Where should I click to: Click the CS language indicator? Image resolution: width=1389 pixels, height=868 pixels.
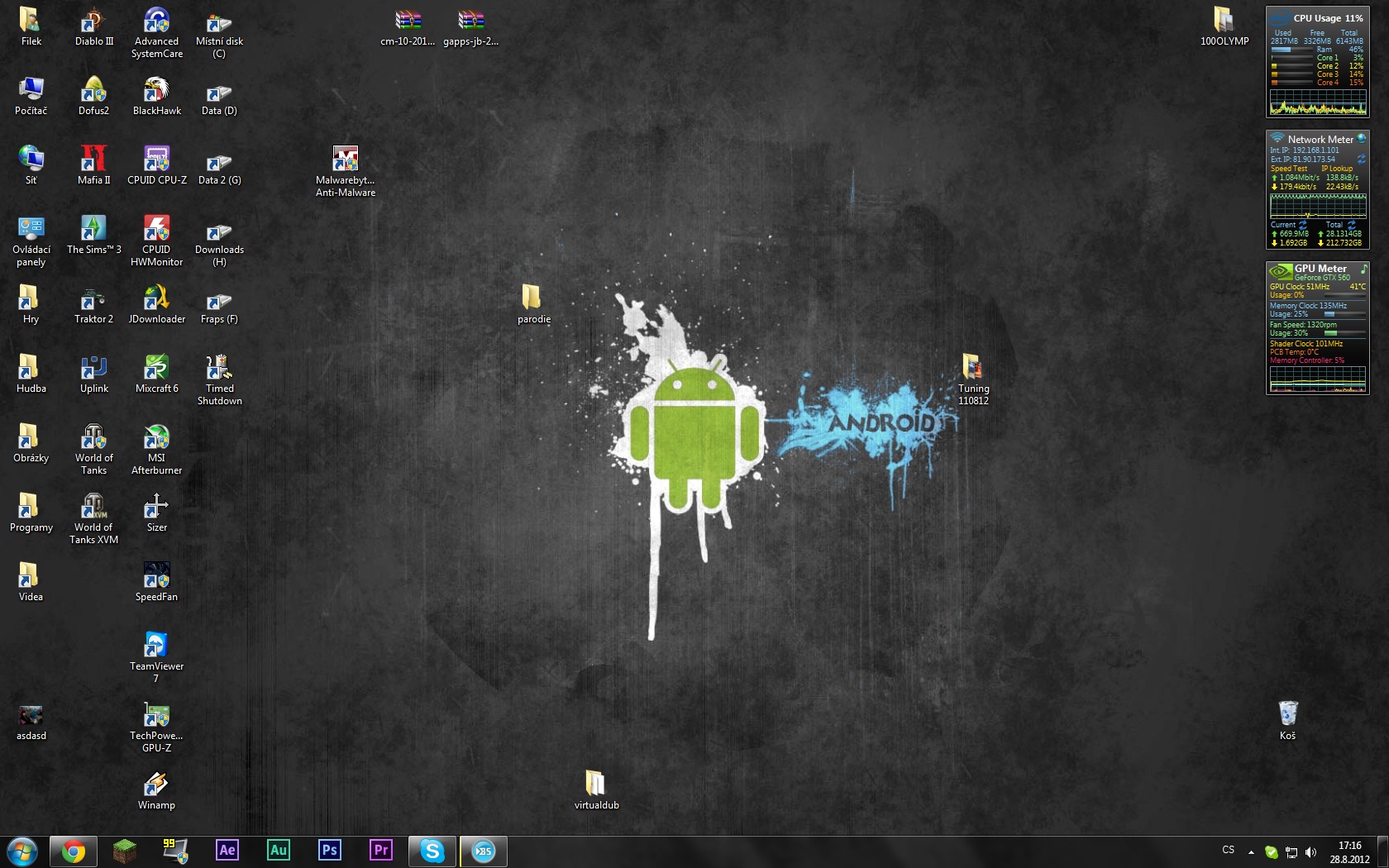click(x=1229, y=851)
